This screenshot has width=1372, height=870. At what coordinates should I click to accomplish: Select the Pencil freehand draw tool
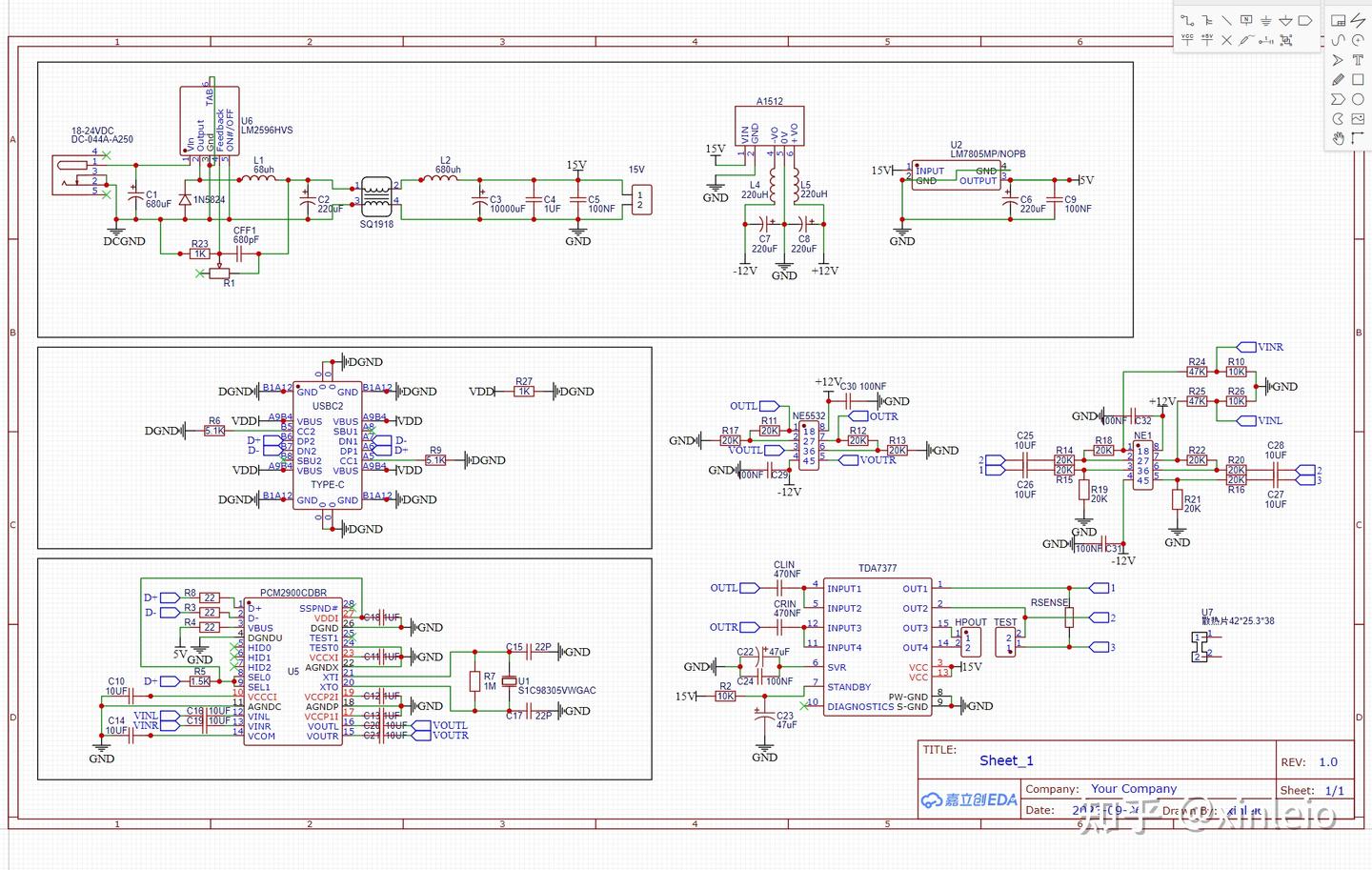[x=1338, y=79]
